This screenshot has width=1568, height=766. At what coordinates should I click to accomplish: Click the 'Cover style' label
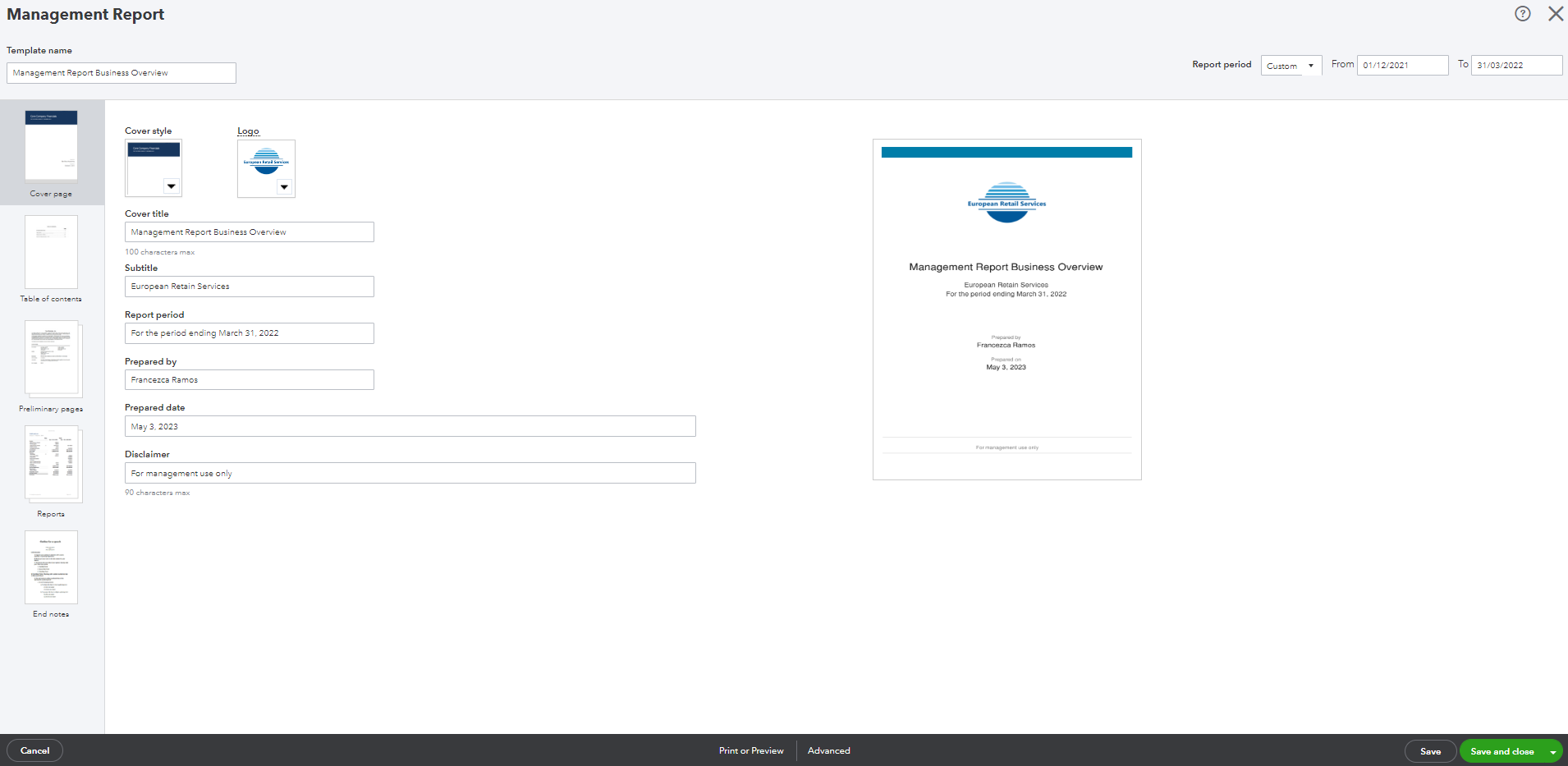pos(149,131)
